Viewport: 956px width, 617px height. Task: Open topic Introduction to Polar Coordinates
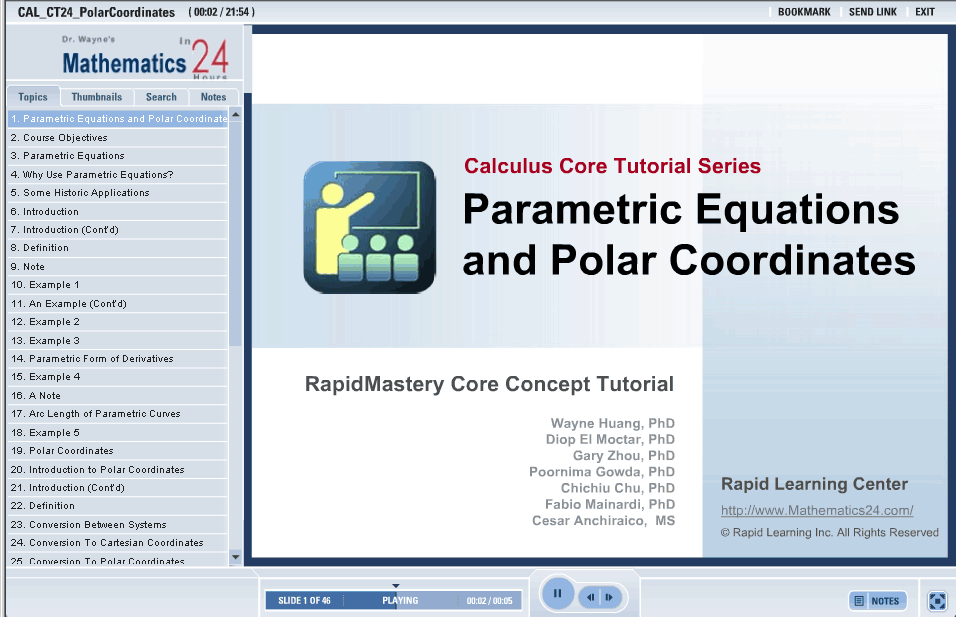coord(118,469)
